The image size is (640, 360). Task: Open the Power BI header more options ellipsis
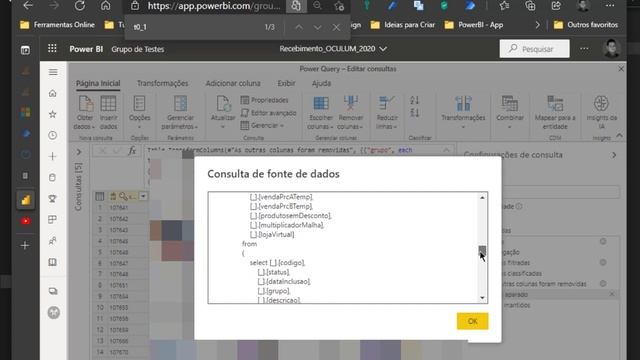pyautogui.click(x=584, y=49)
